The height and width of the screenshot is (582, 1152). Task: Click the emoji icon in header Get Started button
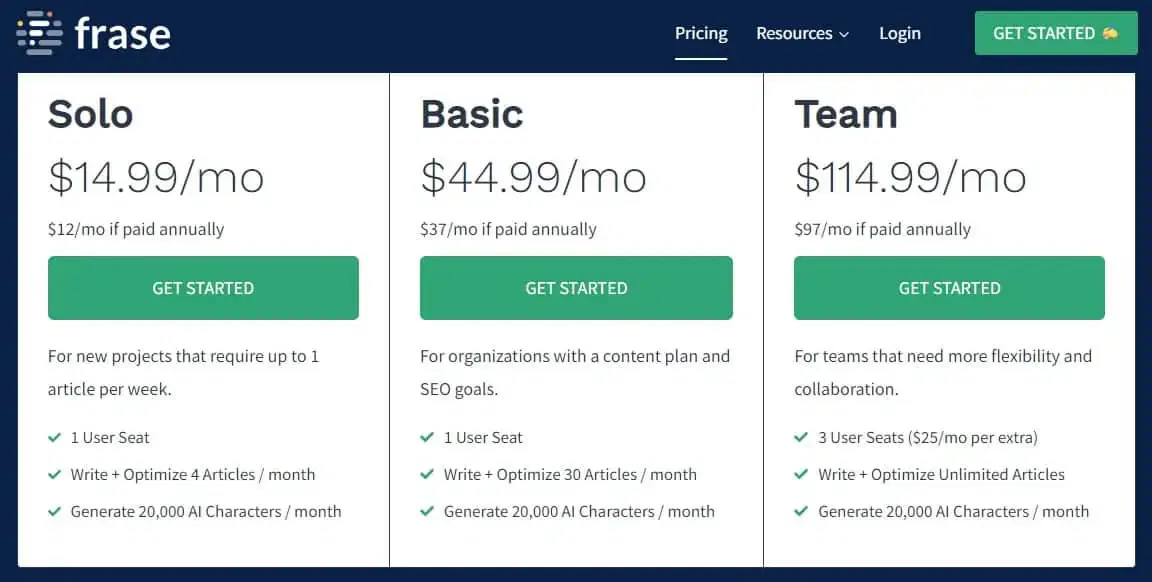[x=1110, y=33]
